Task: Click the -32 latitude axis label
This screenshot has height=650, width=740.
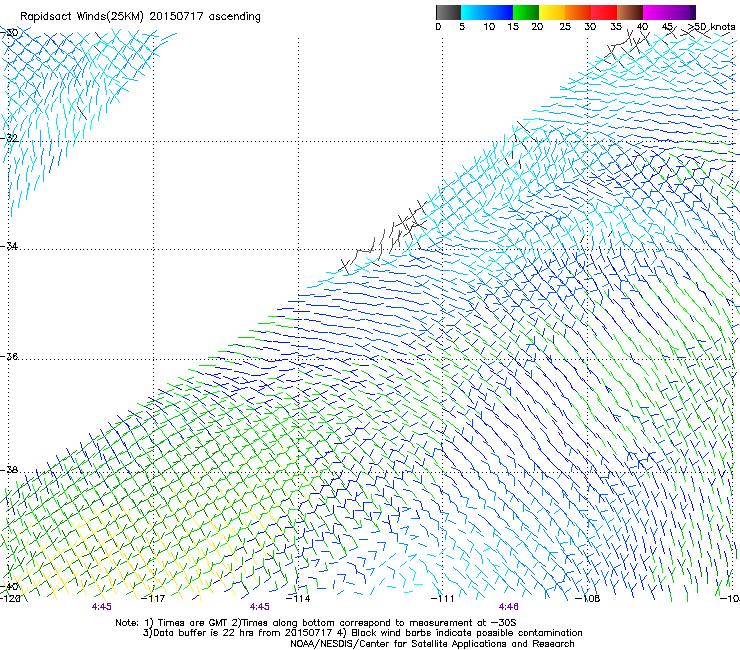Action: click(x=9, y=138)
